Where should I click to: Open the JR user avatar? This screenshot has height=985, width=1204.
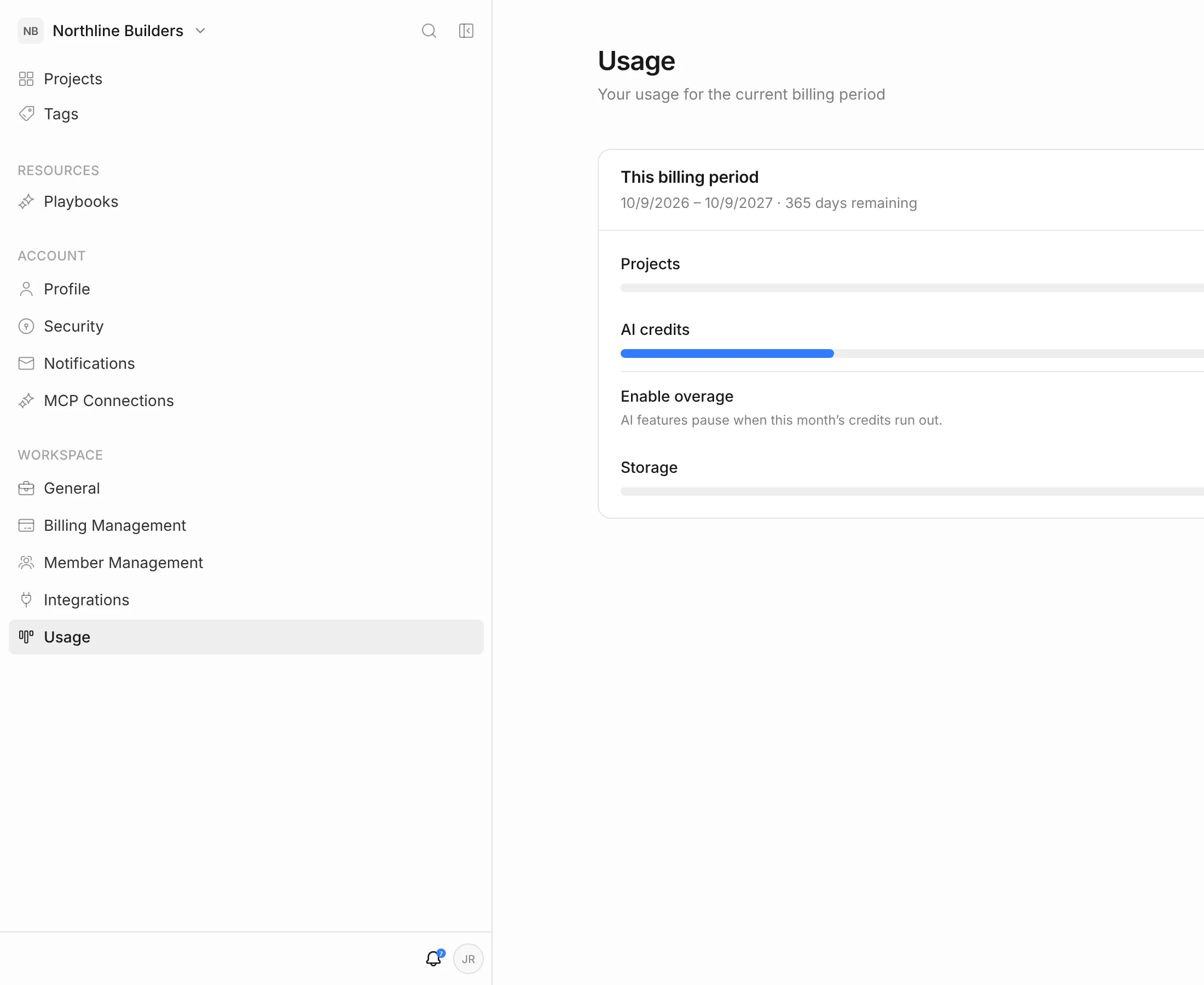(x=468, y=959)
